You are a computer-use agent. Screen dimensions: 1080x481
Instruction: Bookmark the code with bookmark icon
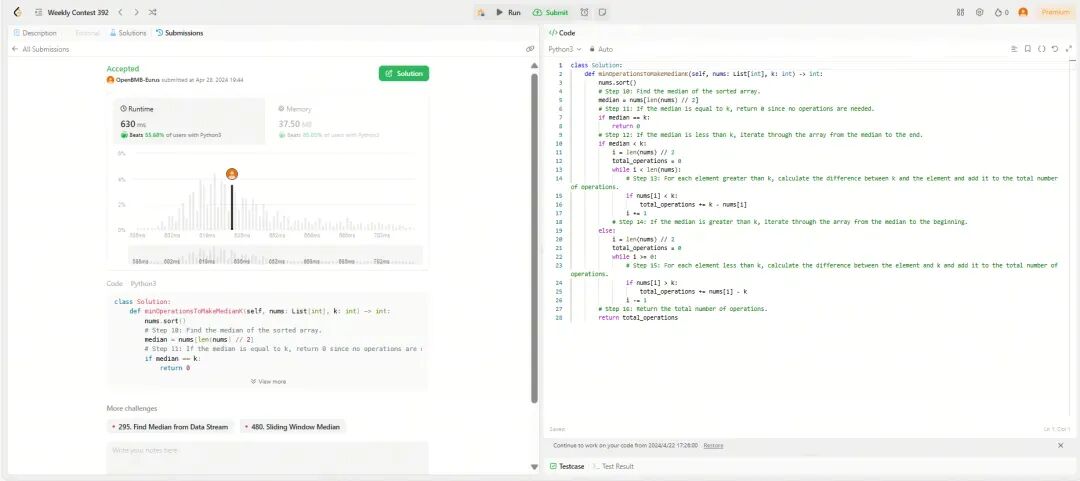[1028, 49]
